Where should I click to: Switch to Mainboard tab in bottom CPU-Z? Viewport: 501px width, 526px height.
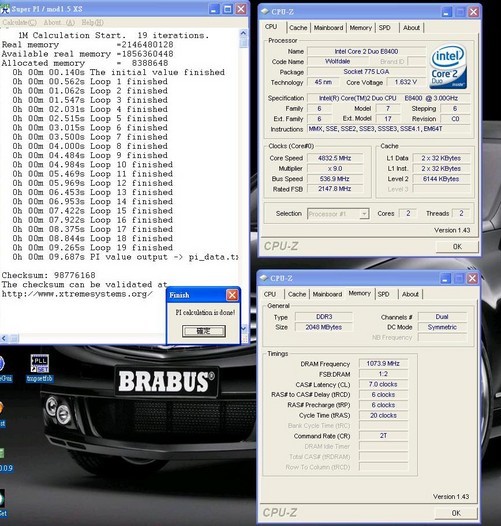pos(327,294)
